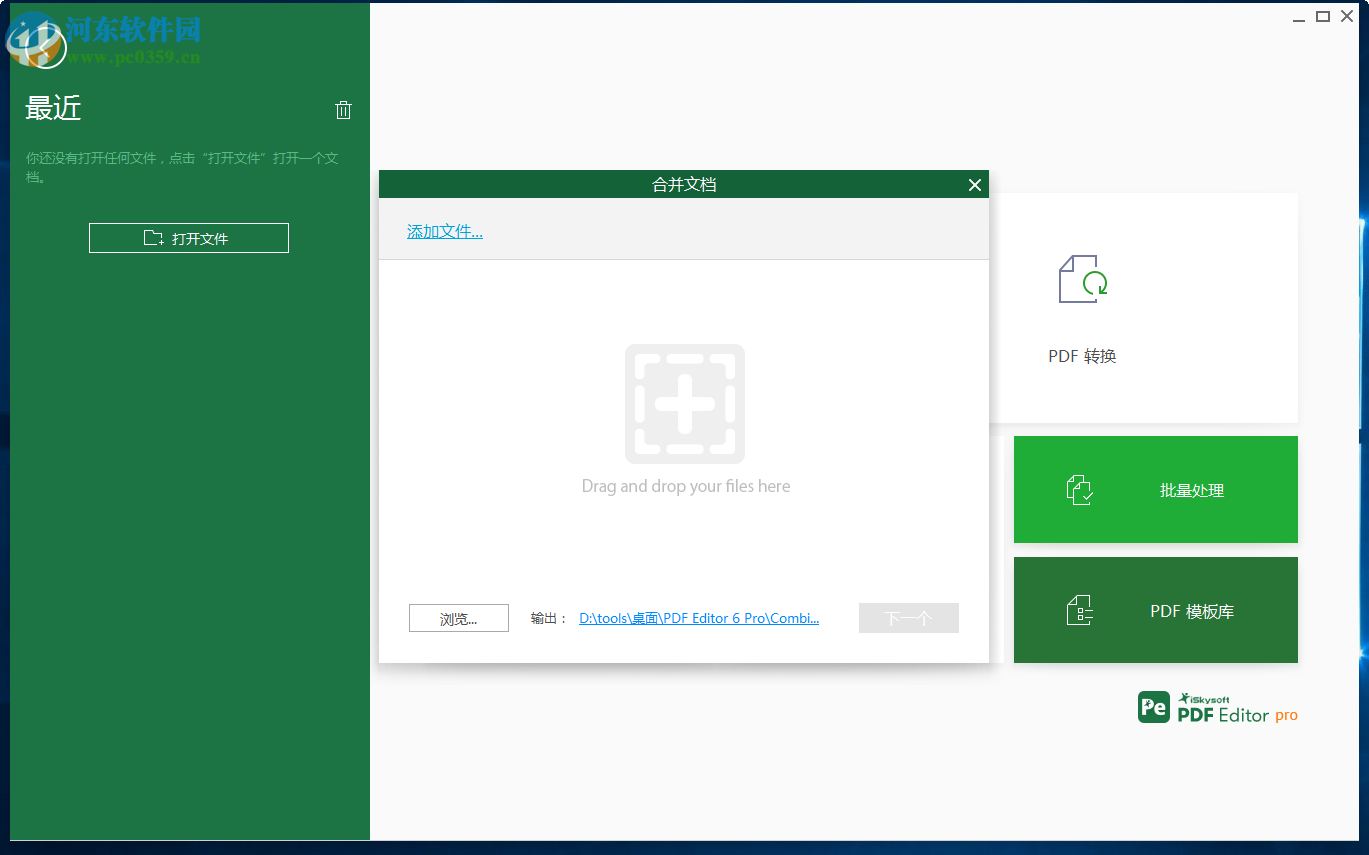Maximize the PDF Editor window

pos(1323,16)
